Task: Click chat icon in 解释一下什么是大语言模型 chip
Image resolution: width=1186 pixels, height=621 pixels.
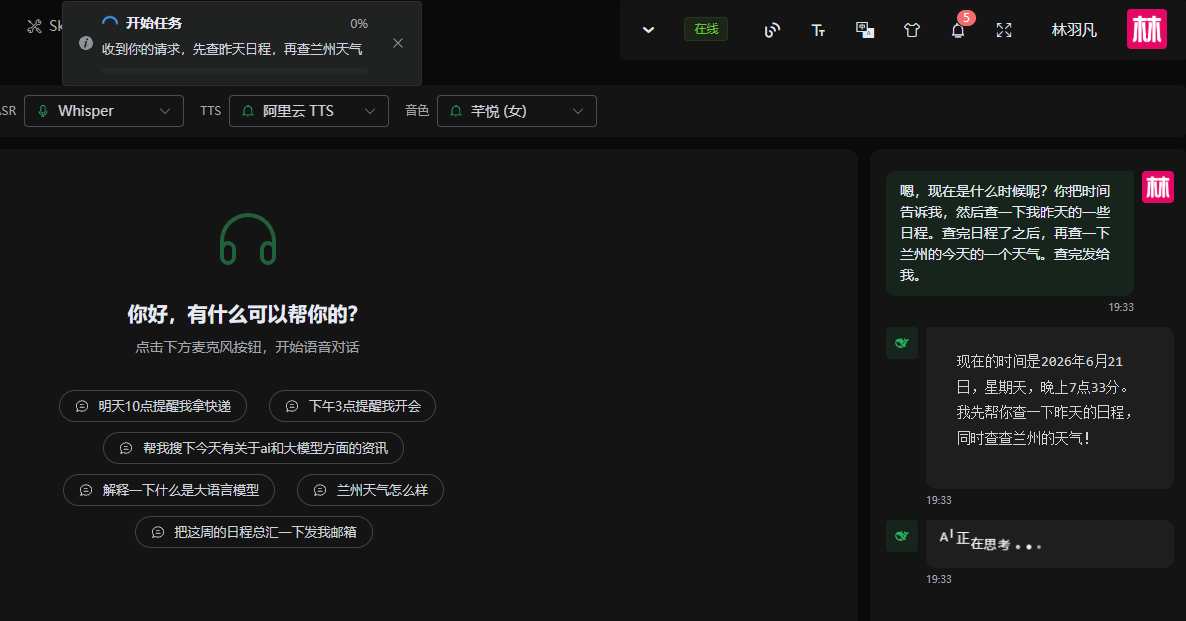Action: click(x=86, y=490)
